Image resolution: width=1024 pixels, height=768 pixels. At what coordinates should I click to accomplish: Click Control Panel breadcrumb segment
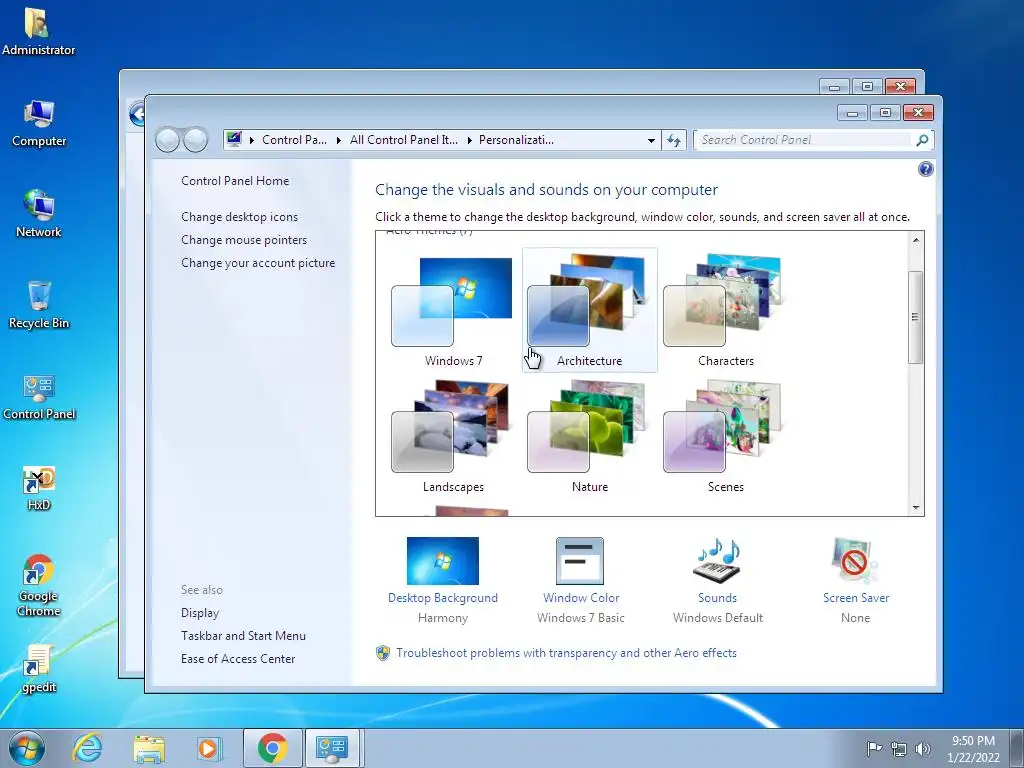point(294,140)
